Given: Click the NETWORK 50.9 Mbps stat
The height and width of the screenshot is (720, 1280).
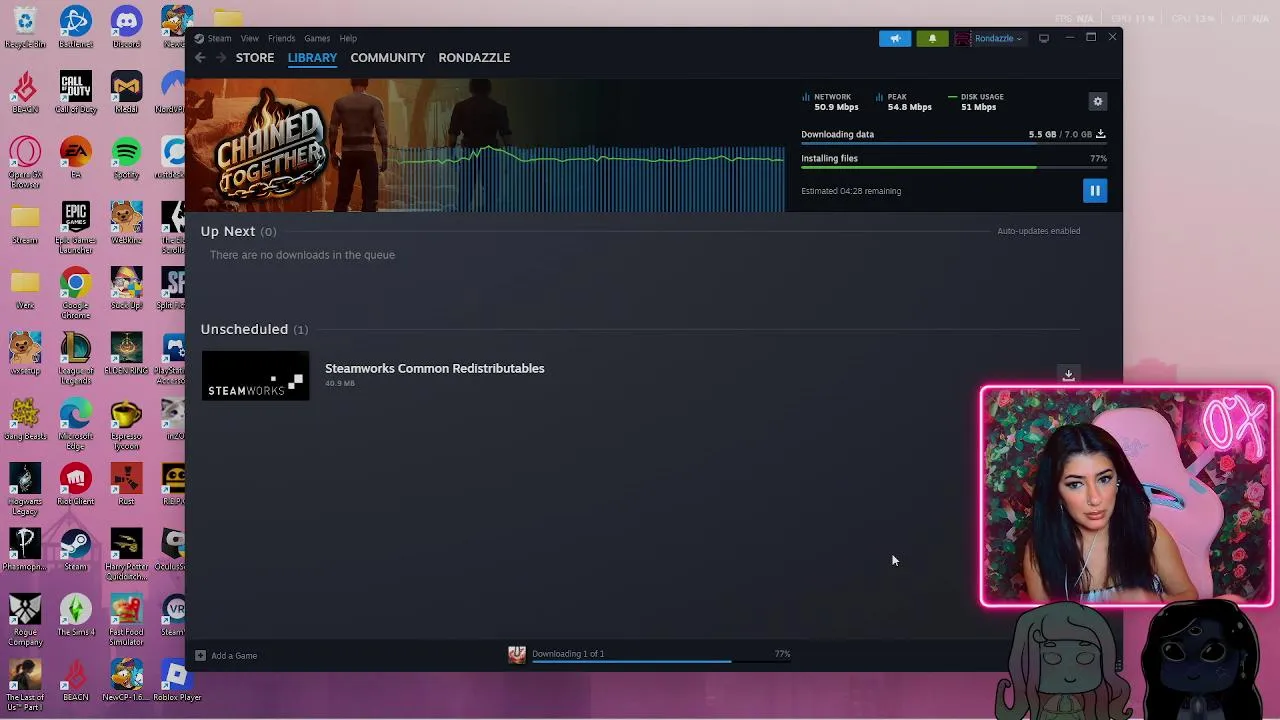Looking at the screenshot, I should click(830, 102).
